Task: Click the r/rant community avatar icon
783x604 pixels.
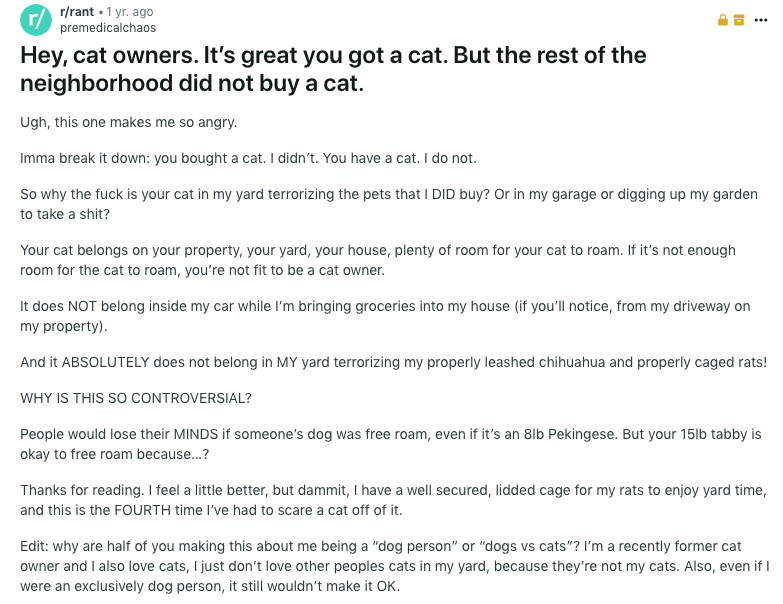Action: coord(36,20)
